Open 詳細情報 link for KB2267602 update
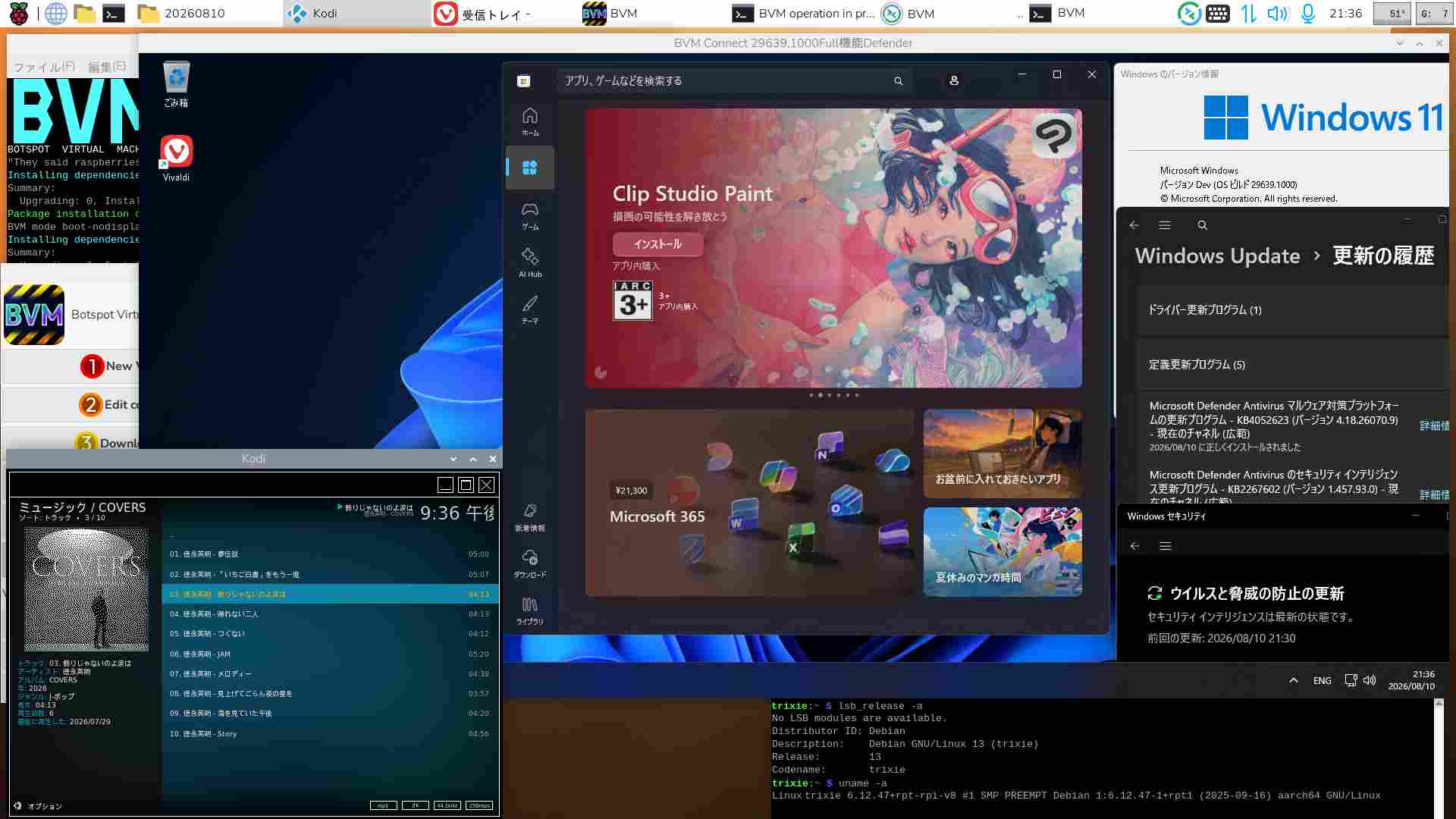The image size is (1456, 819). [1434, 494]
